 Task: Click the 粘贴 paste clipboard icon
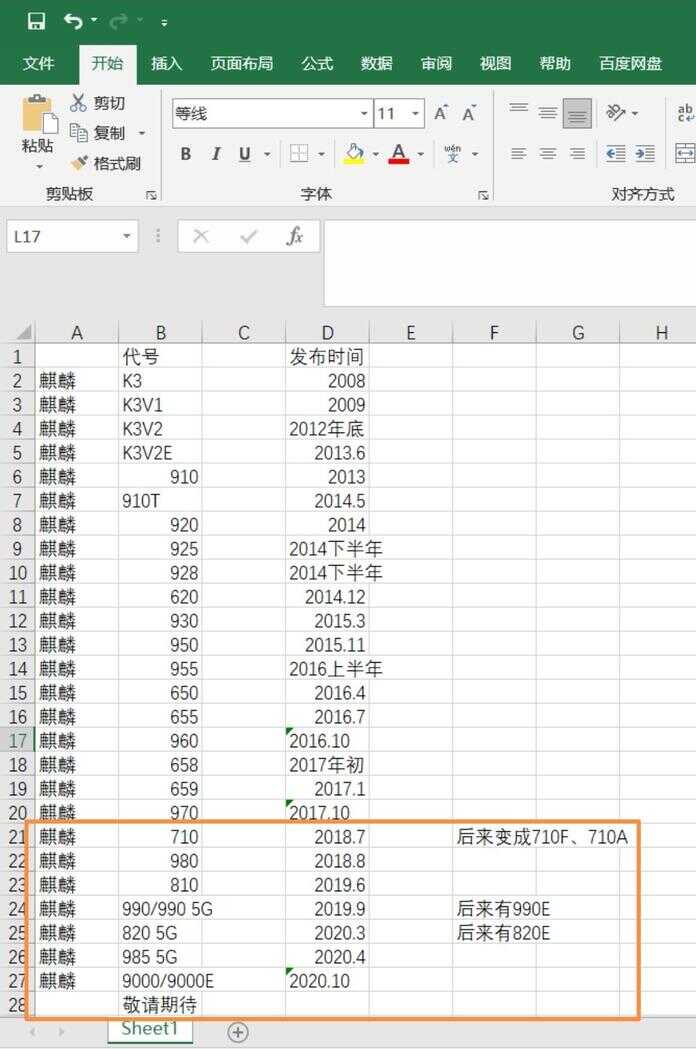39,114
